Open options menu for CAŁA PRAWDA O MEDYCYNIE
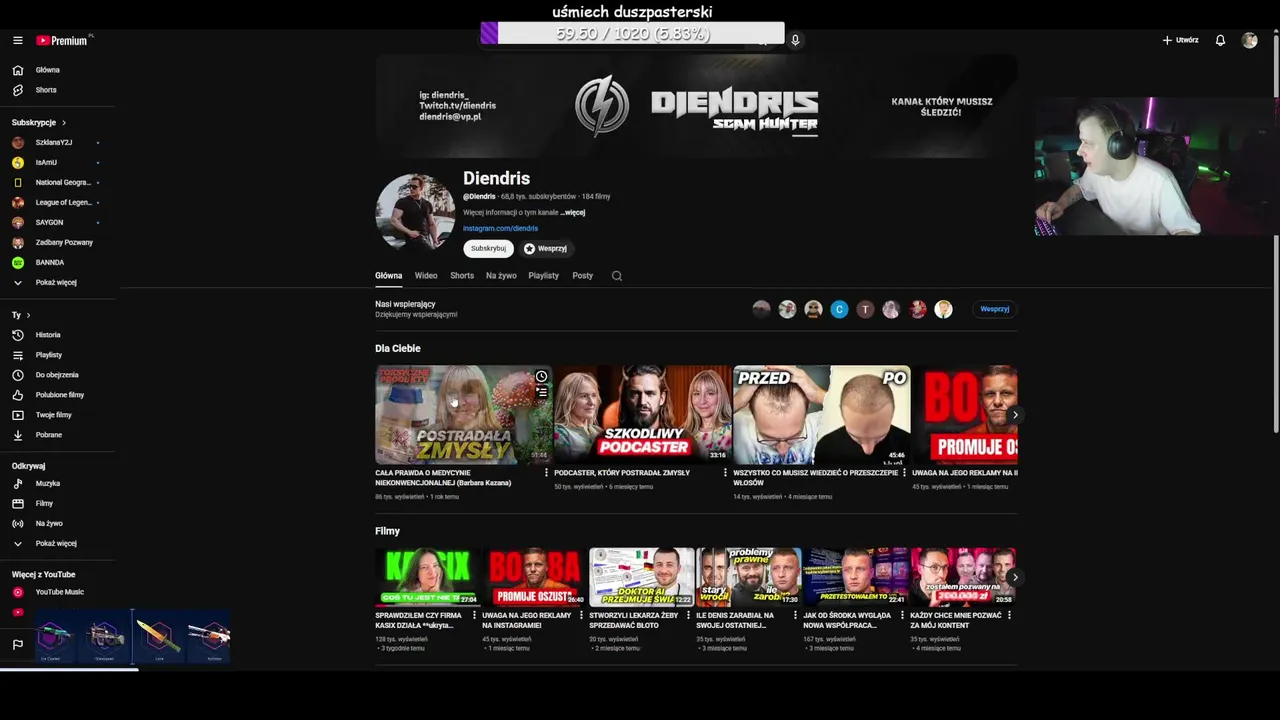 [546, 473]
